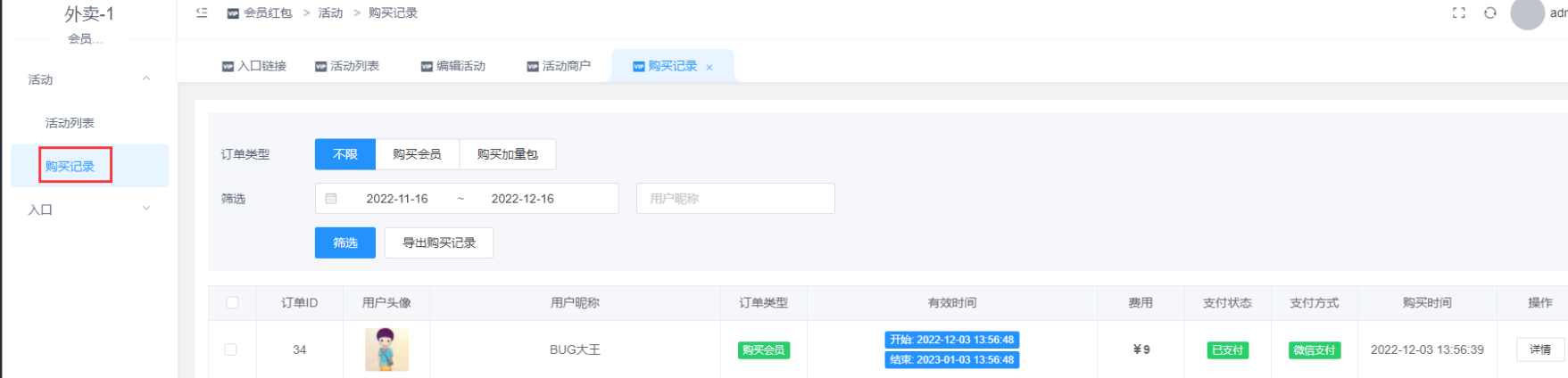The height and width of the screenshot is (378, 1568).
Task: Click the calendar icon in date filter
Action: click(331, 199)
